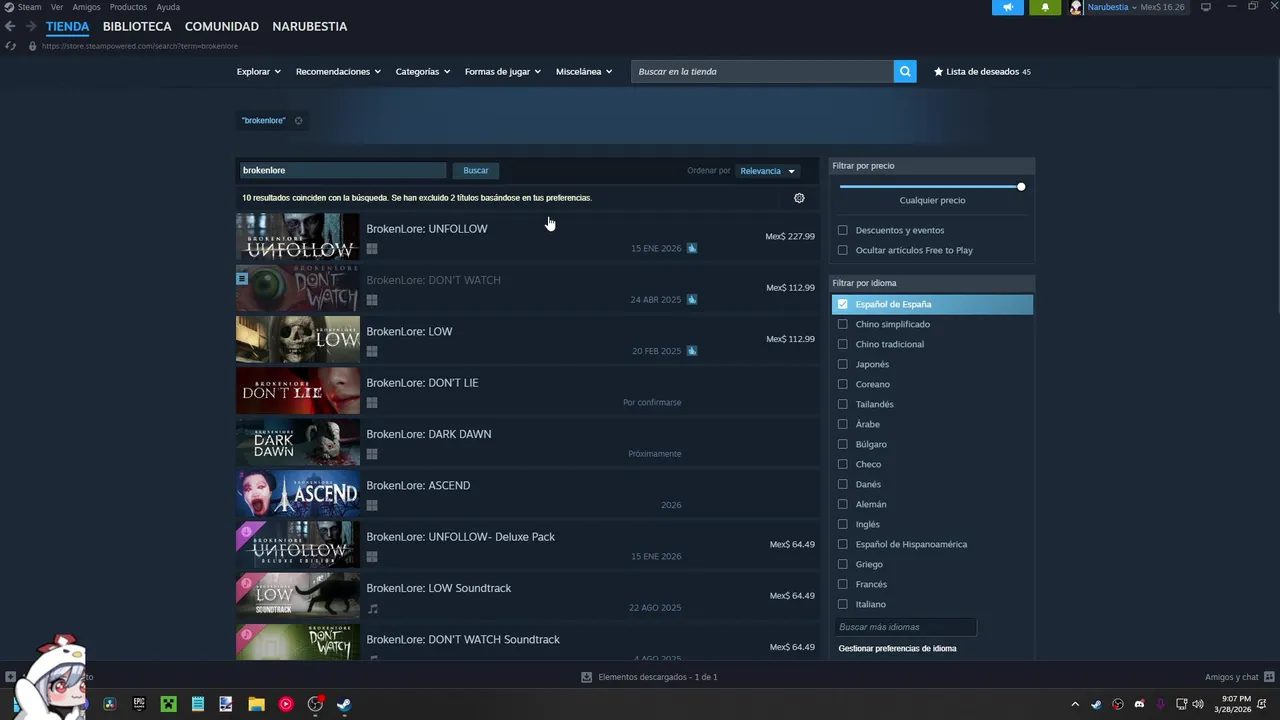Enable Descuentos y eventos filter
This screenshot has height=720, width=1280.
tap(842, 230)
